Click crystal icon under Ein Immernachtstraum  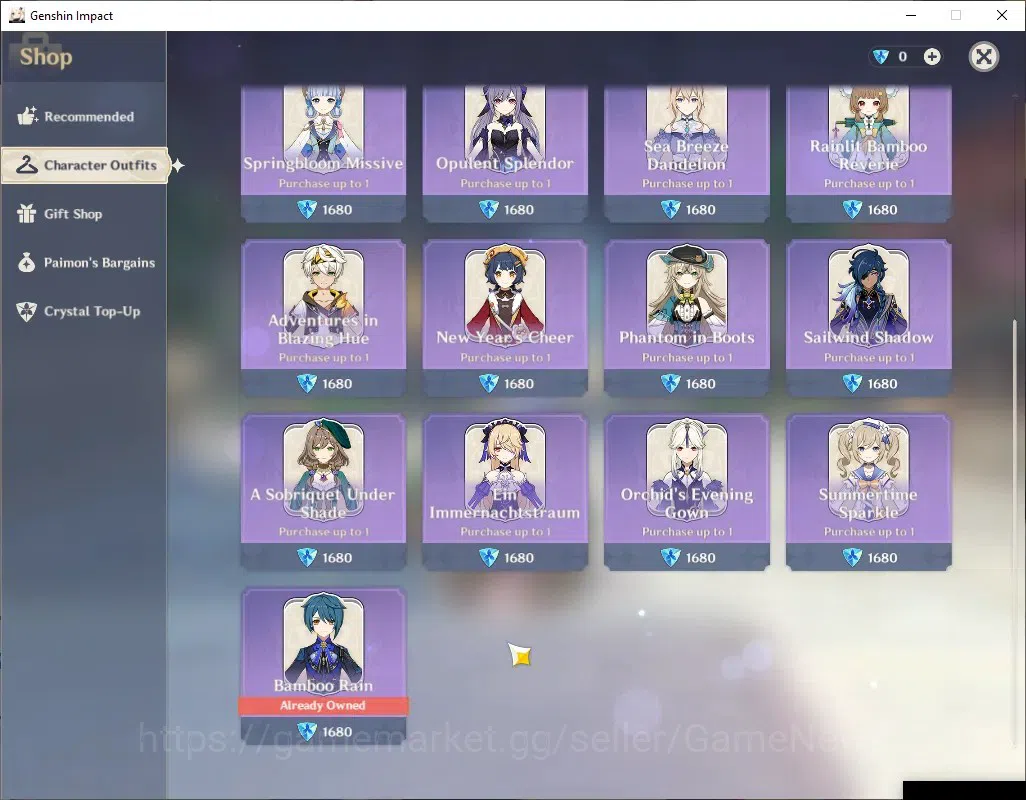[489, 557]
